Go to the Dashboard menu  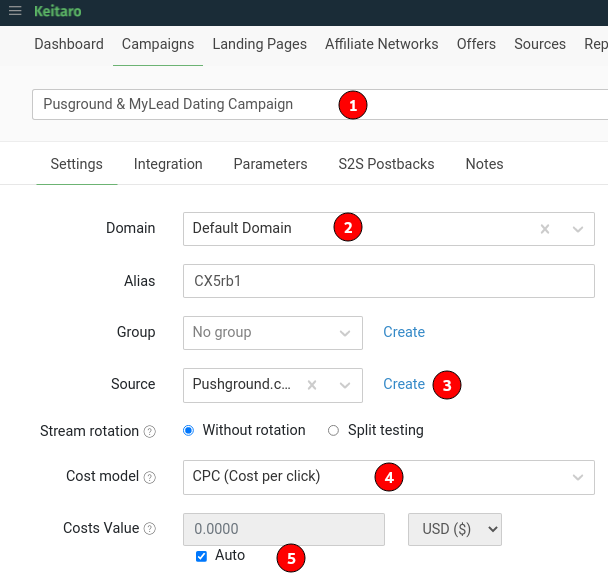click(x=69, y=44)
